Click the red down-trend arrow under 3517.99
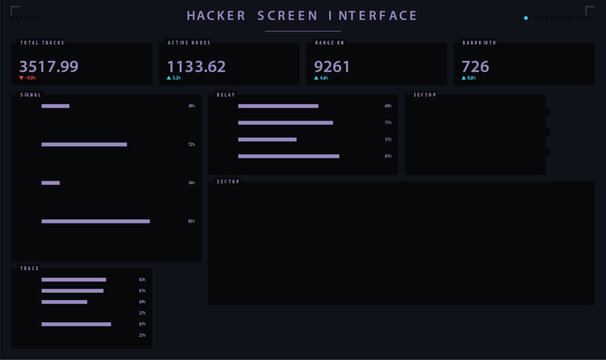The width and height of the screenshot is (606, 360). 21,78
